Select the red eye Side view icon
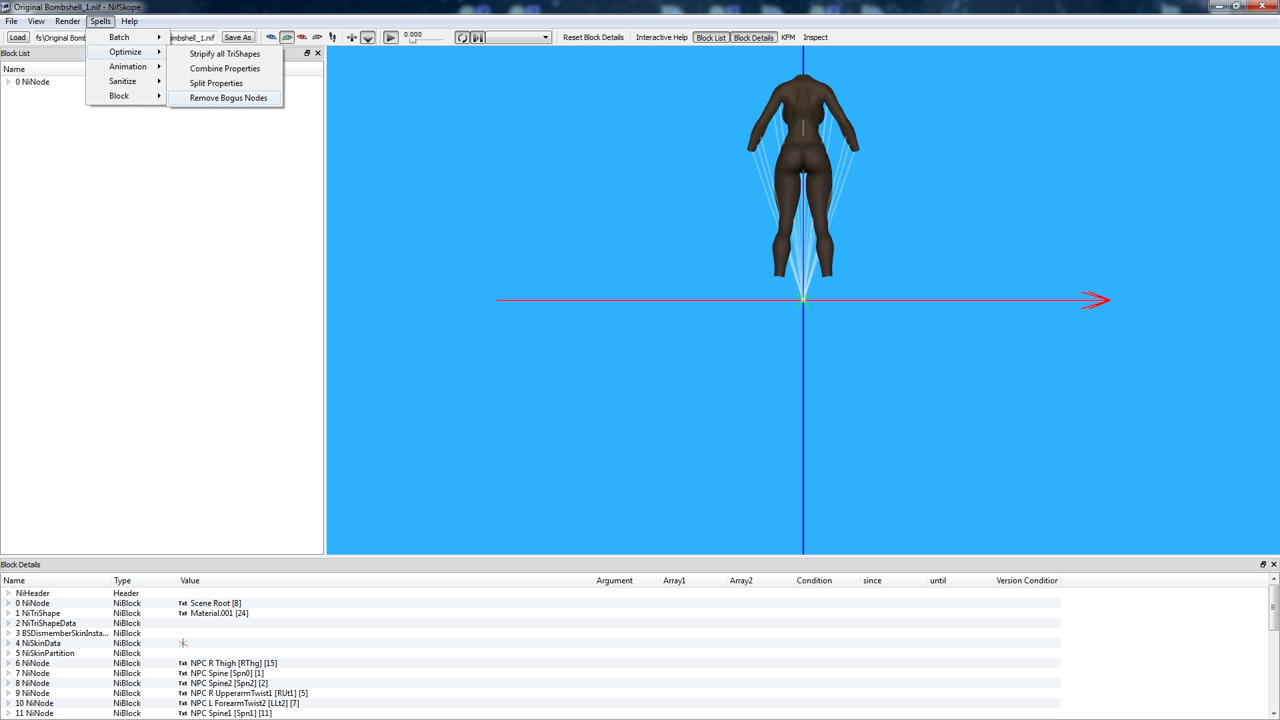This screenshot has height=720, width=1280. pyautogui.click(x=302, y=37)
